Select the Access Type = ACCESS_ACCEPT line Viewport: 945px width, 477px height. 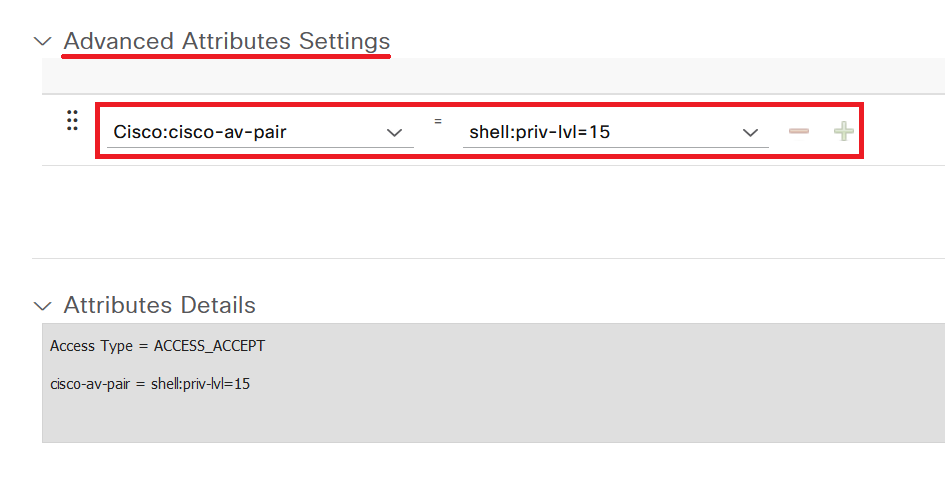click(x=157, y=346)
